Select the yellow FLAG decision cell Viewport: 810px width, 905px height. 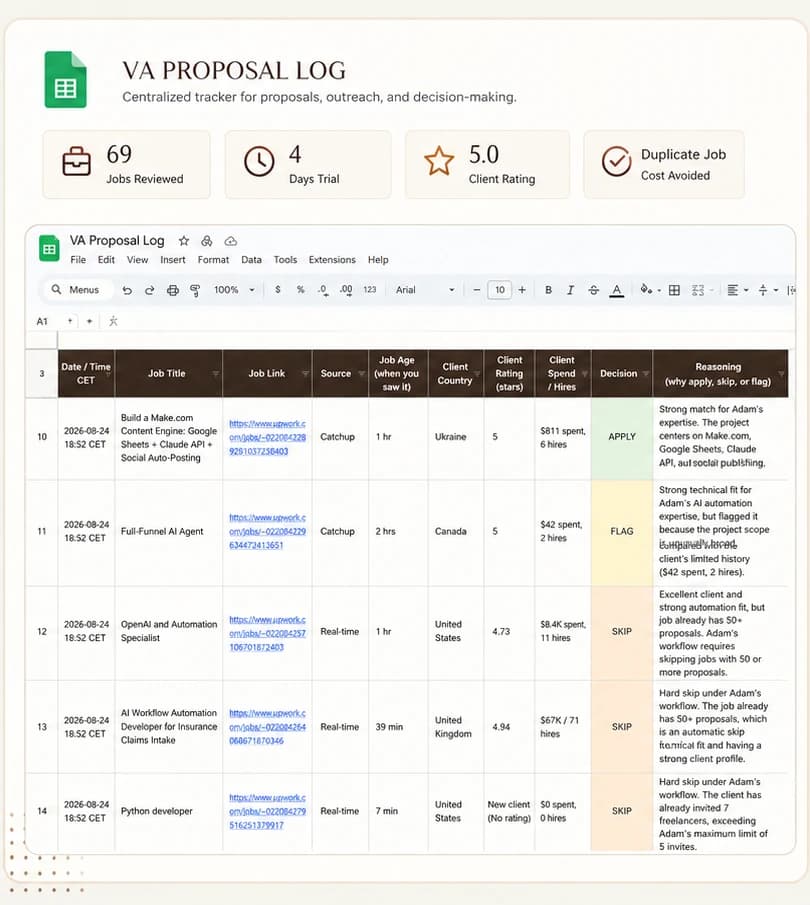click(622, 532)
